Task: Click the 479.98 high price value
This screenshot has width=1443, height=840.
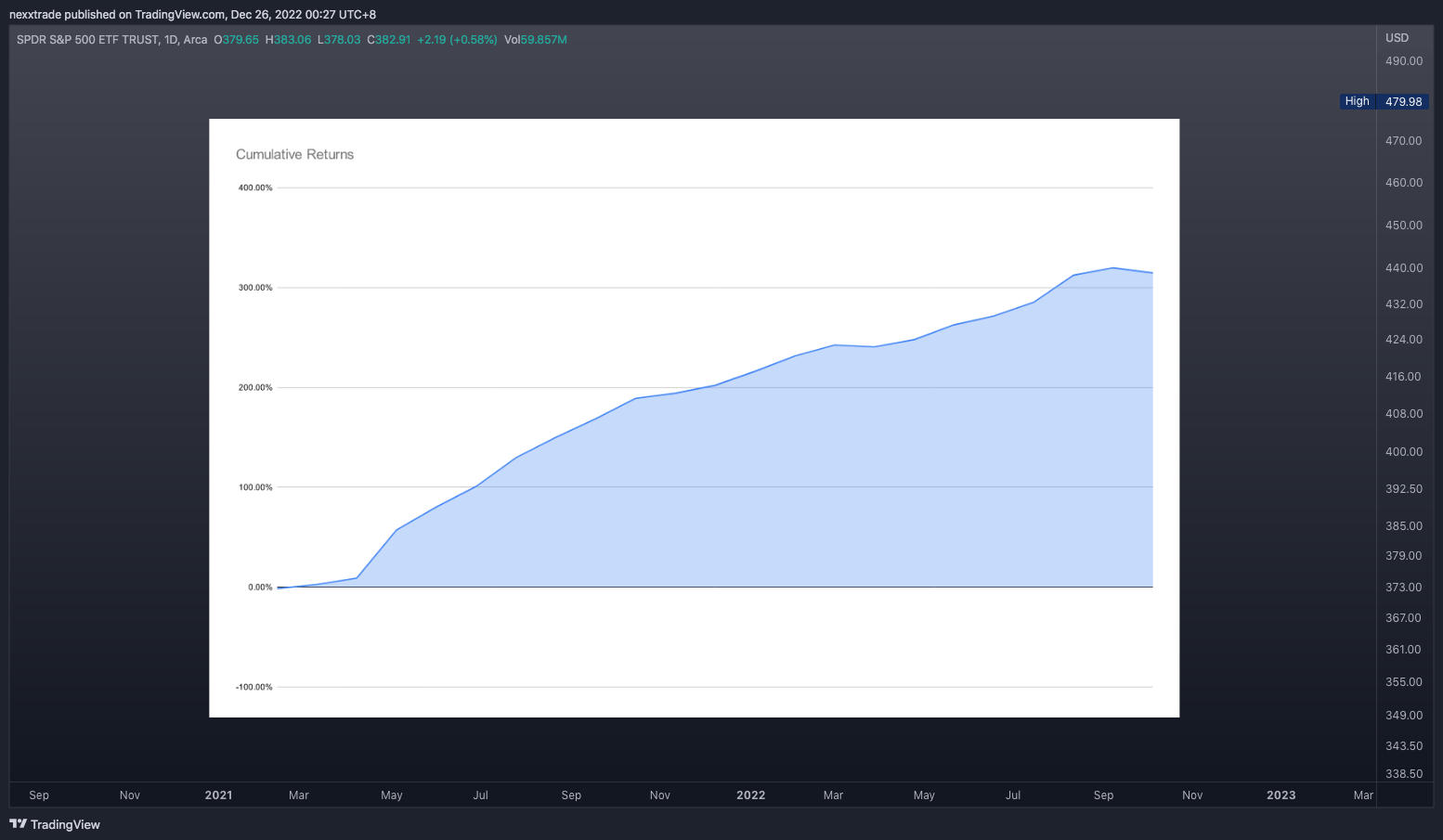Action: coord(1403,101)
